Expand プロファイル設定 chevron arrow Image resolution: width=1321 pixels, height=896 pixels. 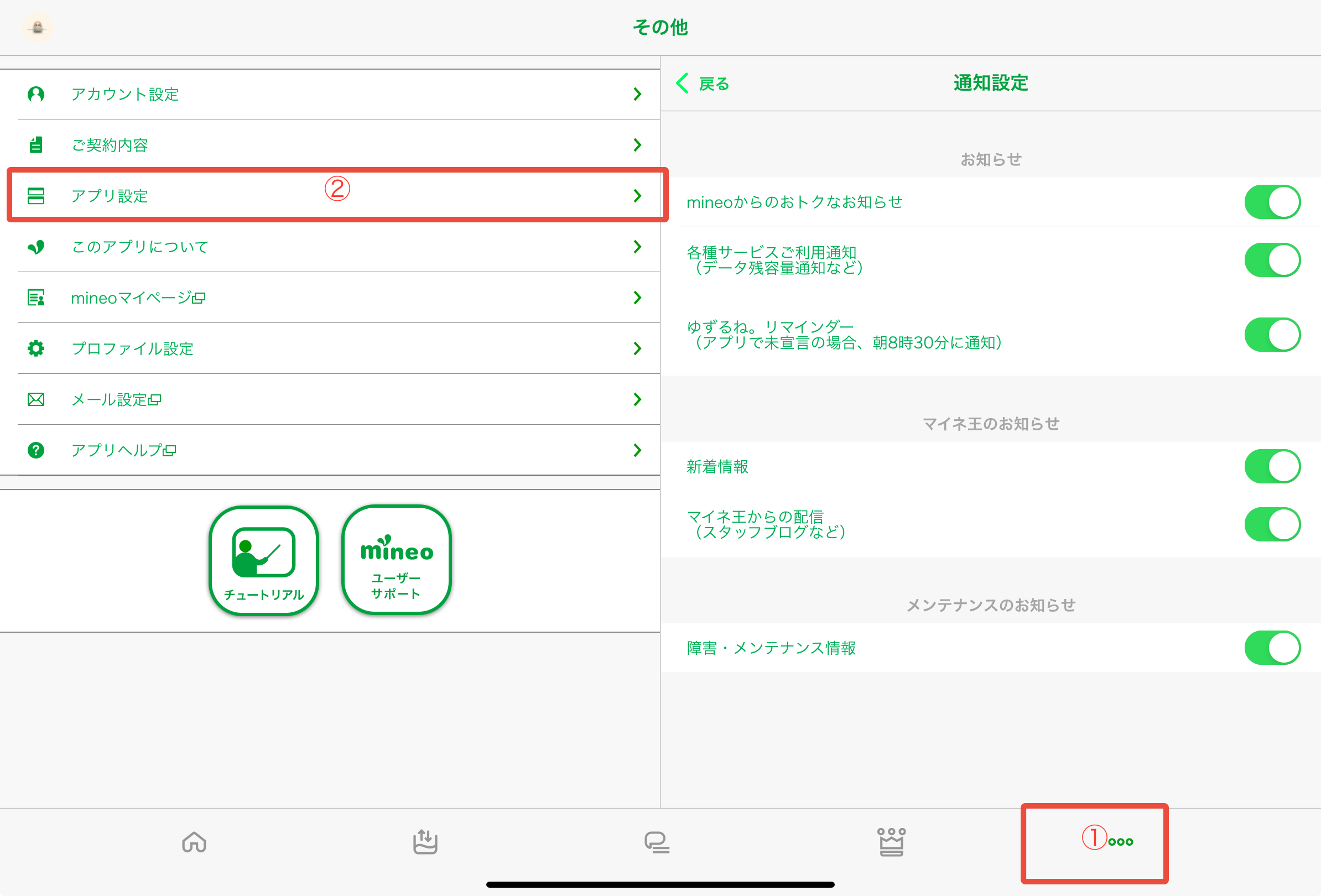[x=637, y=348]
